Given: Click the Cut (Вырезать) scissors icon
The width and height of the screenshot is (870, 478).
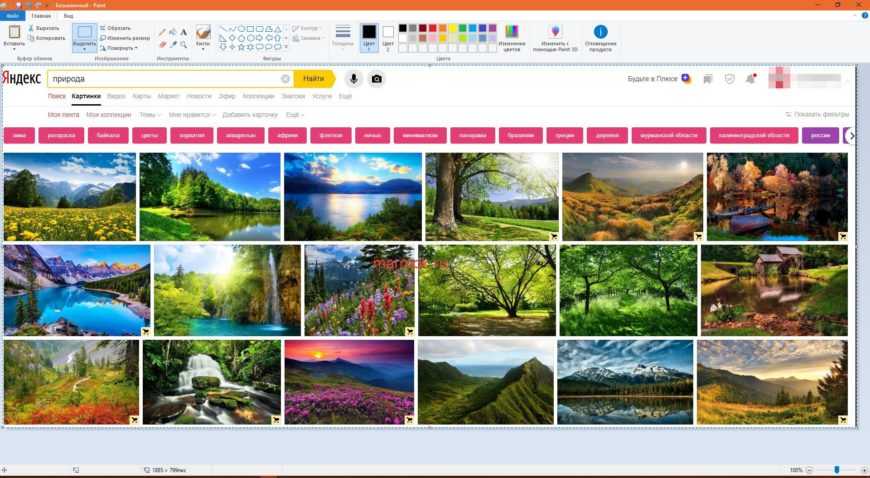Looking at the screenshot, I should [x=29, y=28].
